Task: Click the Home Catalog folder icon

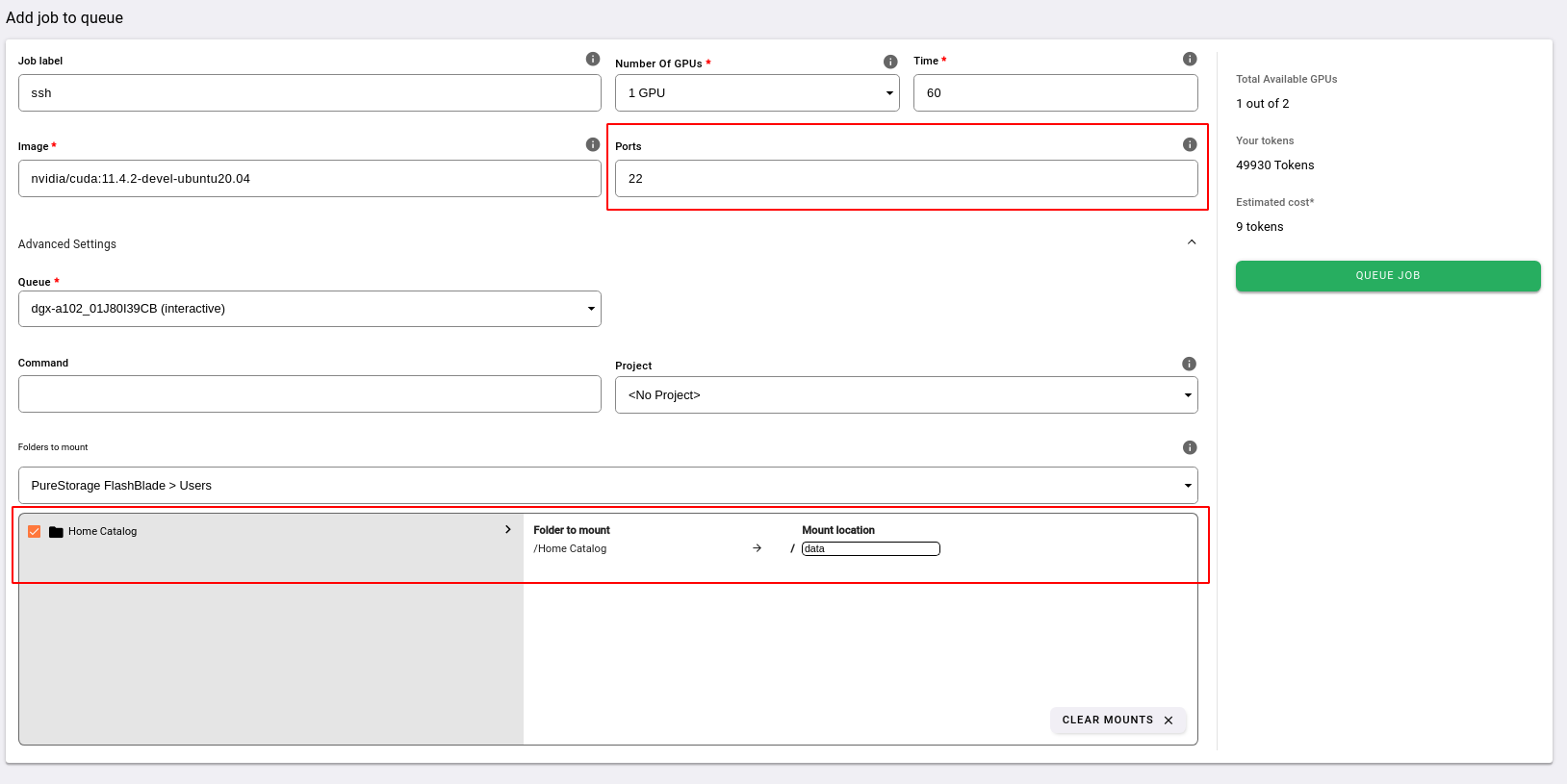Action: coord(56,532)
